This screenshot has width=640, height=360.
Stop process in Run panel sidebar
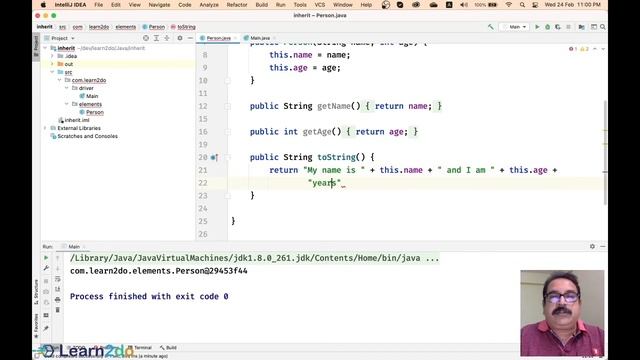coord(46,281)
